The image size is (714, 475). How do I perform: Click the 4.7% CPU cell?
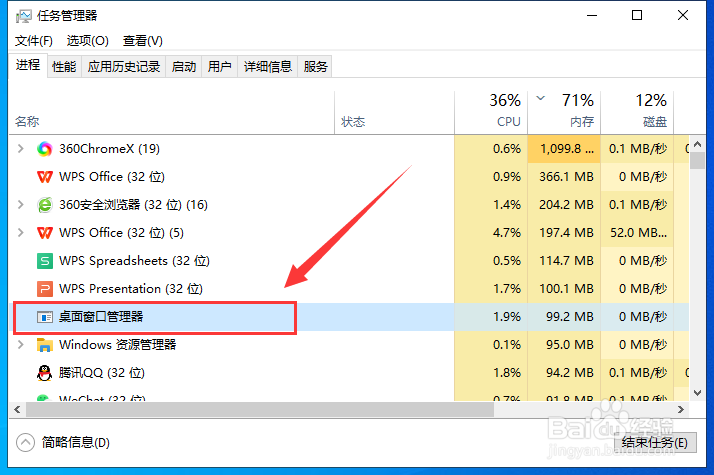point(491,233)
